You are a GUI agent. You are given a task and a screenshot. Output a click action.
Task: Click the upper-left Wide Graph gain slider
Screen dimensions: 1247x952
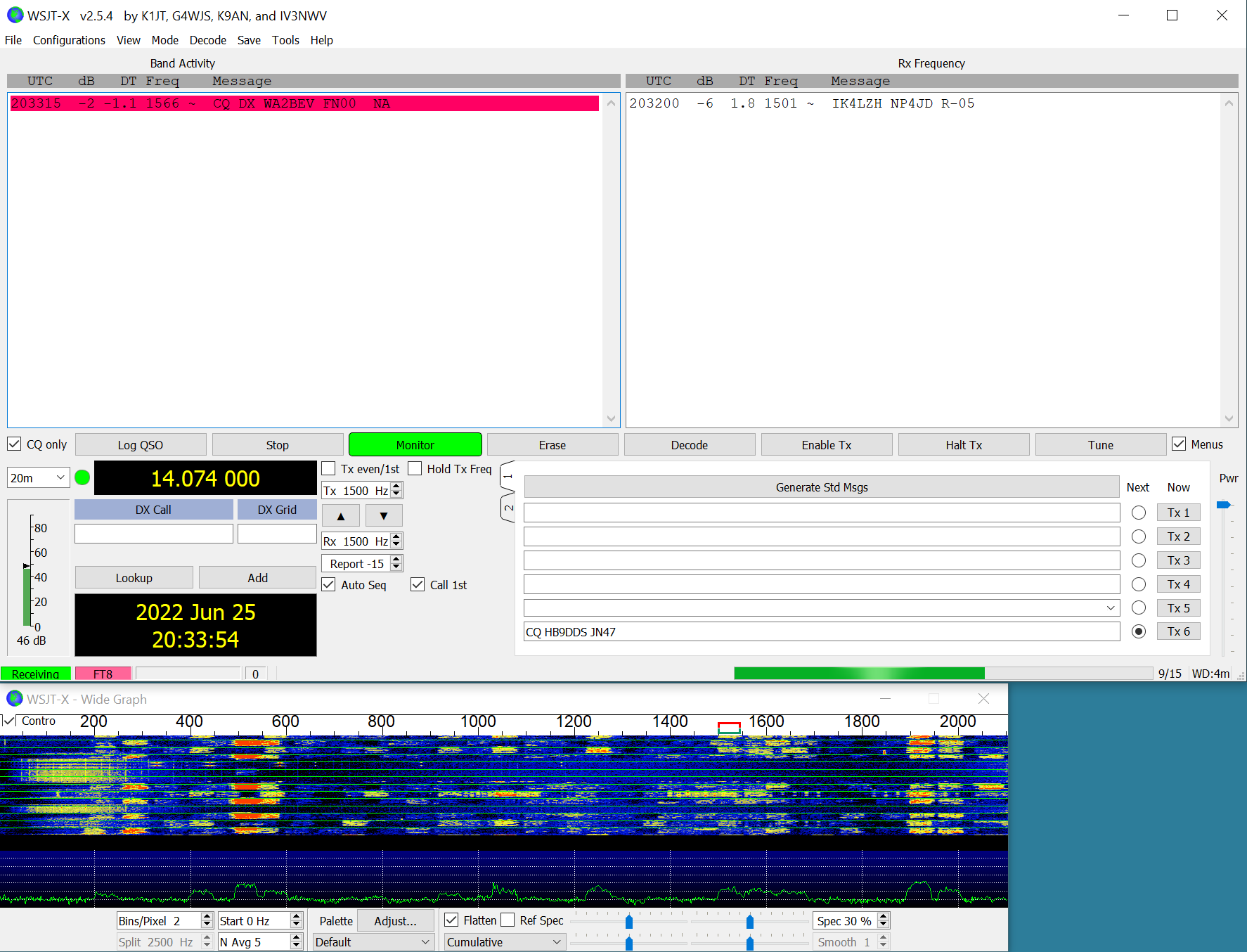(629, 921)
